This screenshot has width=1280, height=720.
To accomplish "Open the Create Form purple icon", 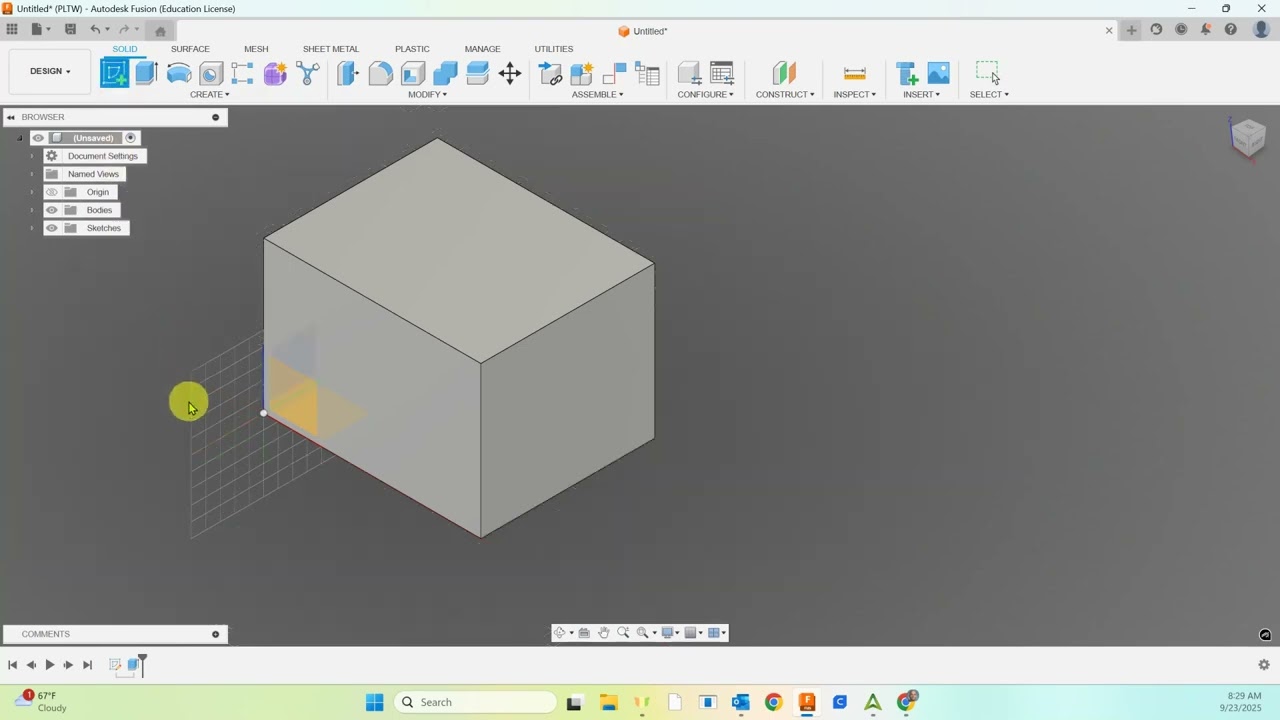I will tap(275, 73).
